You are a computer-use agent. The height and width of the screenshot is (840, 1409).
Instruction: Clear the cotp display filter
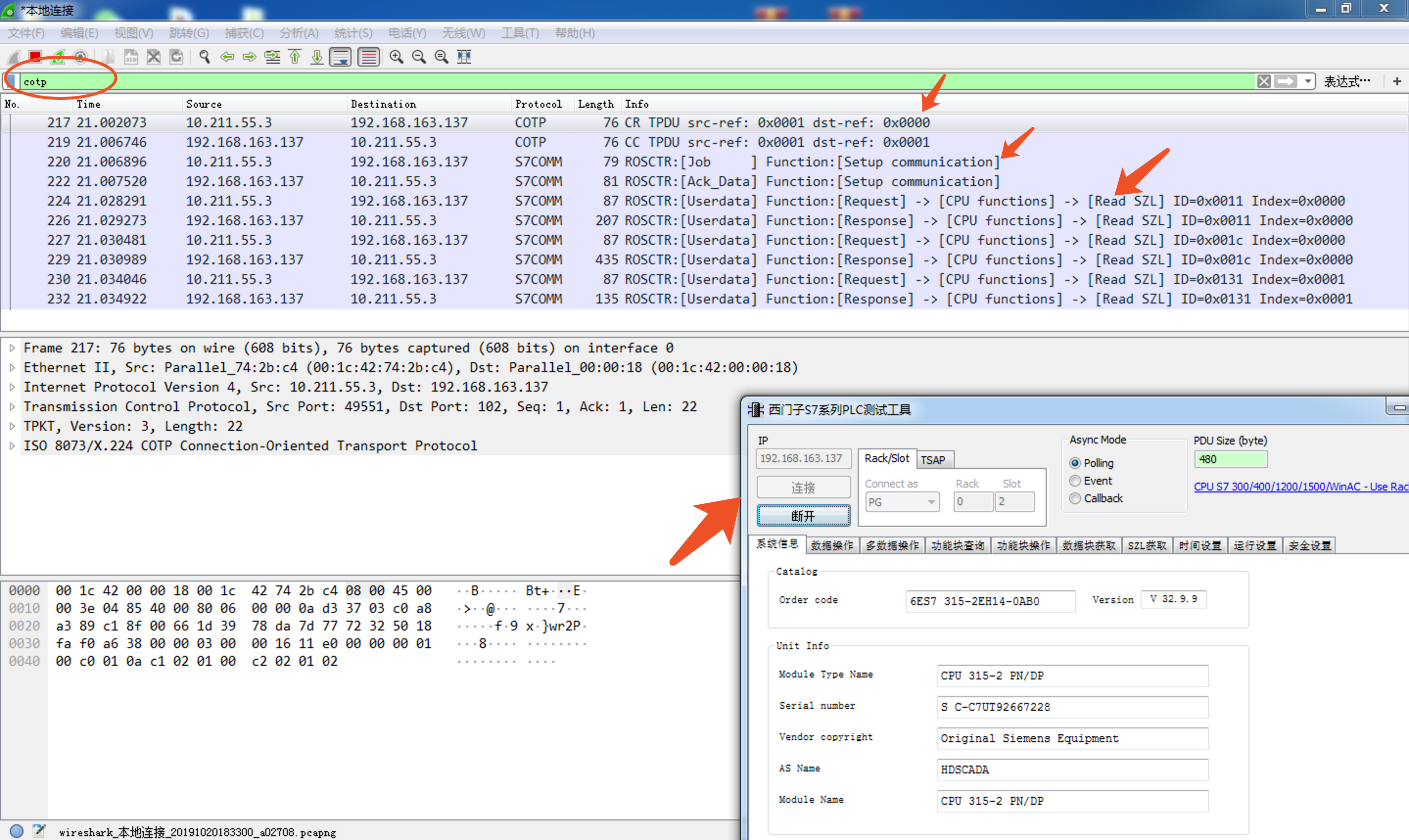[x=1264, y=82]
